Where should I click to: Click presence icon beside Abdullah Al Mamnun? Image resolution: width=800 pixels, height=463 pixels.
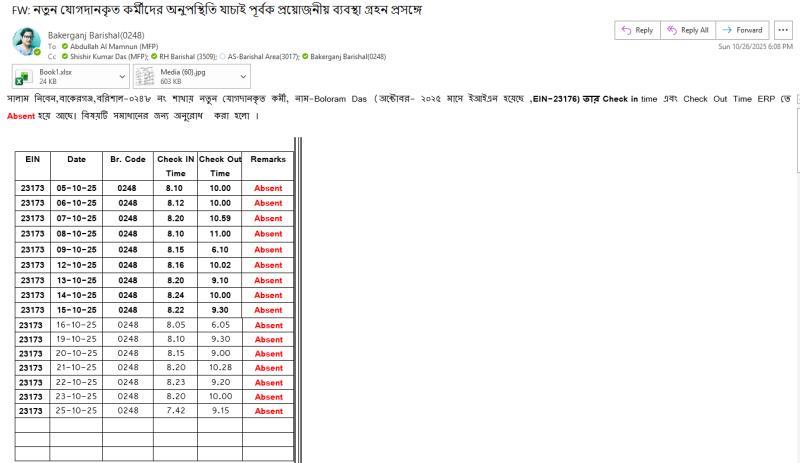[x=65, y=47]
